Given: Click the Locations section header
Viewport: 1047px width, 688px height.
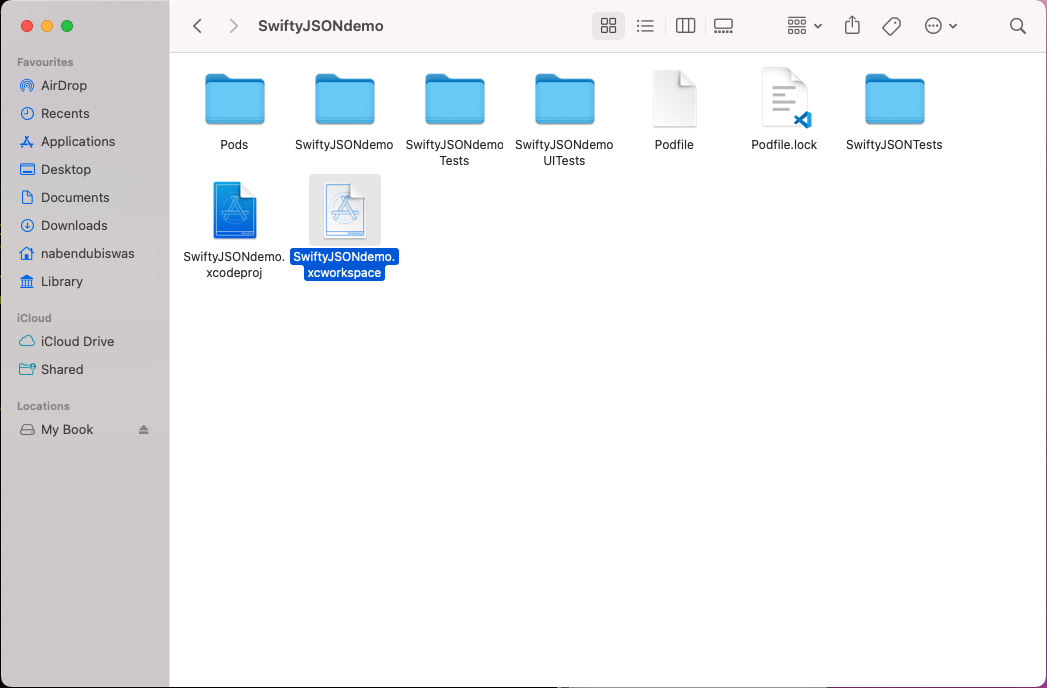Looking at the screenshot, I should click(43, 406).
